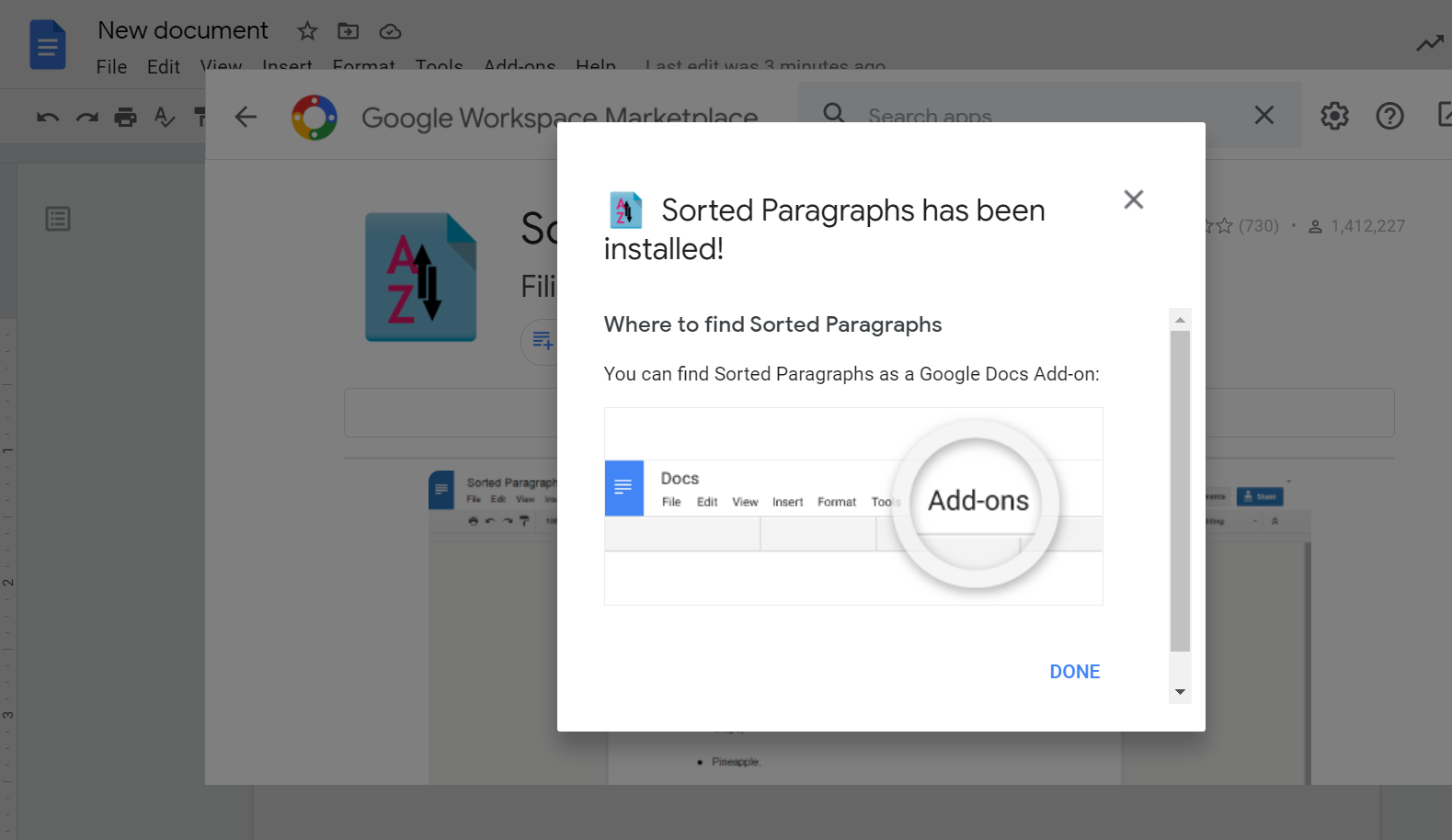Click the 'Where to find Sorted Paragraphs' heading

point(772,324)
